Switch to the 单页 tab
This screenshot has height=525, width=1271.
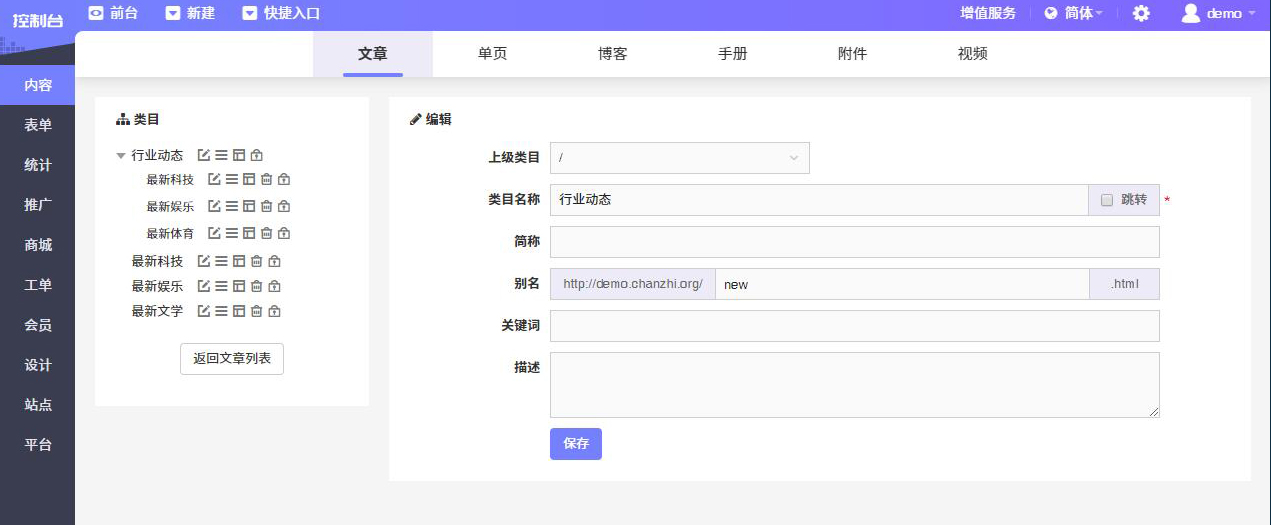click(493, 54)
